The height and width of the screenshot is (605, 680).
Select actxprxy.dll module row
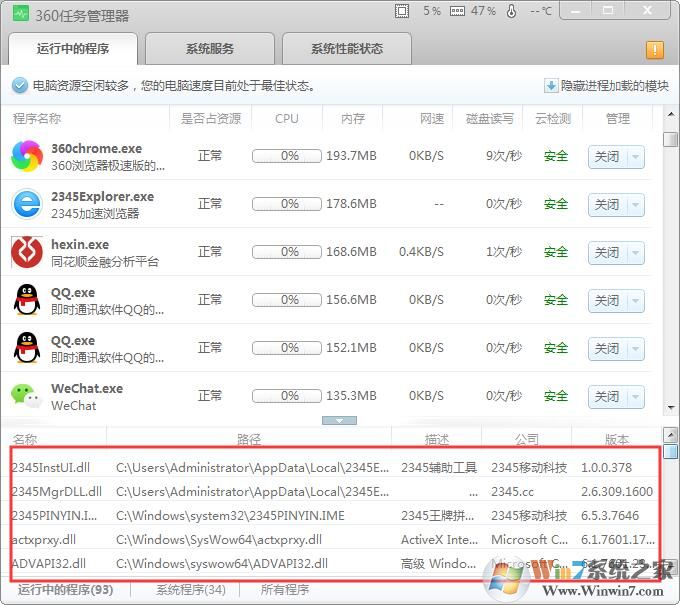[x=334, y=540]
